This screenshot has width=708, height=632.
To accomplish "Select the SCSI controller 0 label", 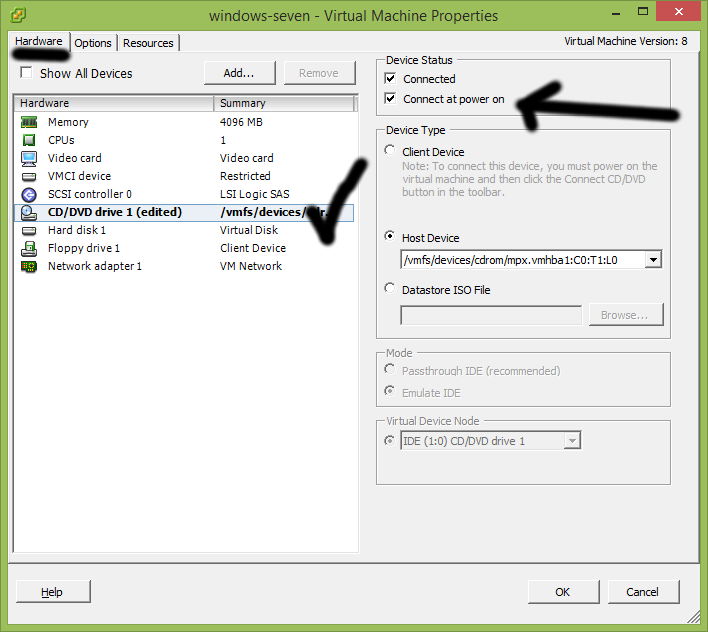I will 90,195.
